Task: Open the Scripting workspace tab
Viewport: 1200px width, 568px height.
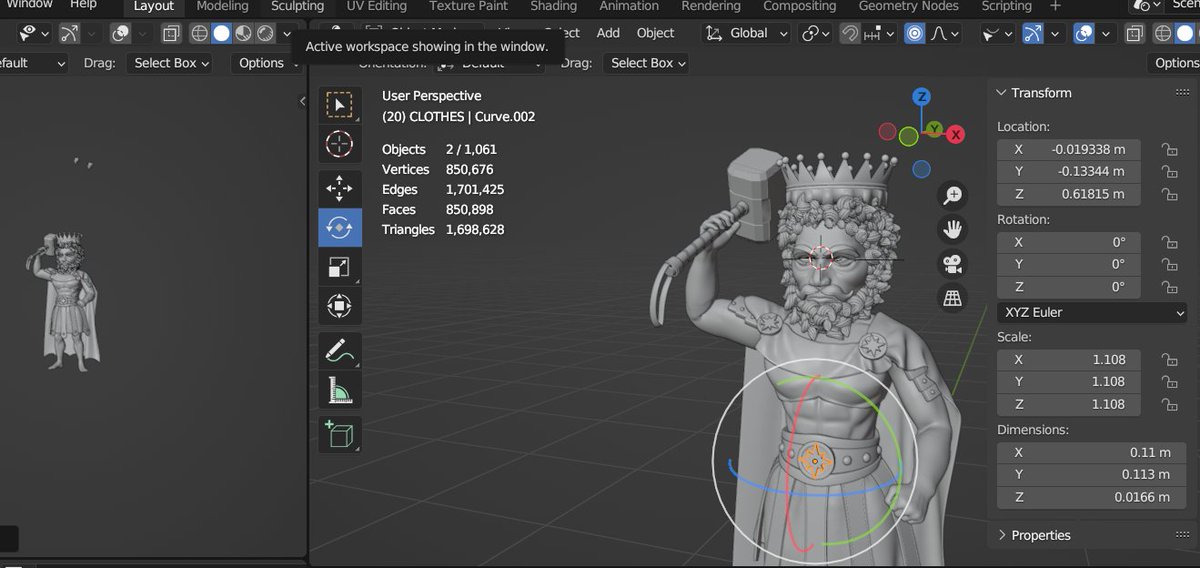Action: (x=1006, y=6)
